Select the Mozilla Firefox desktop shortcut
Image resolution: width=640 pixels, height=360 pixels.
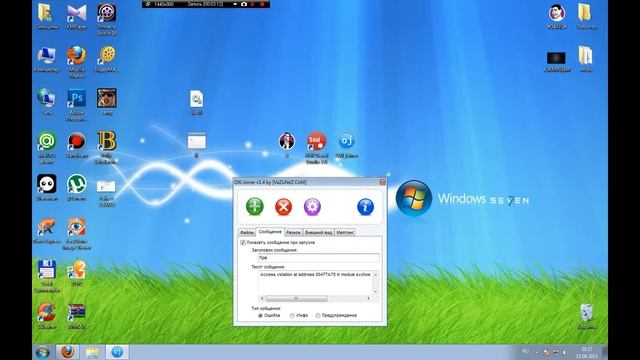tap(76, 62)
